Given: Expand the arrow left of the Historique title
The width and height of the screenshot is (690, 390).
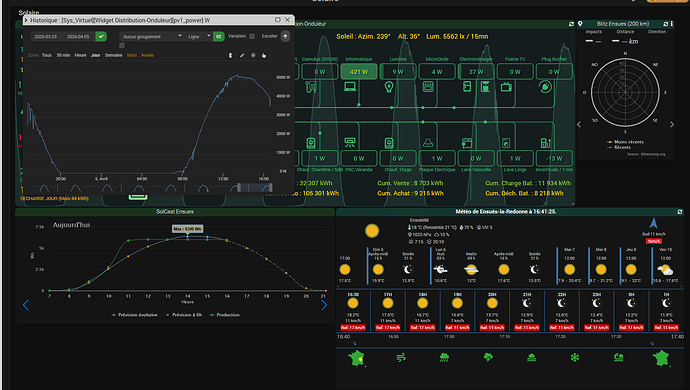Looking at the screenshot, I should [26, 20].
